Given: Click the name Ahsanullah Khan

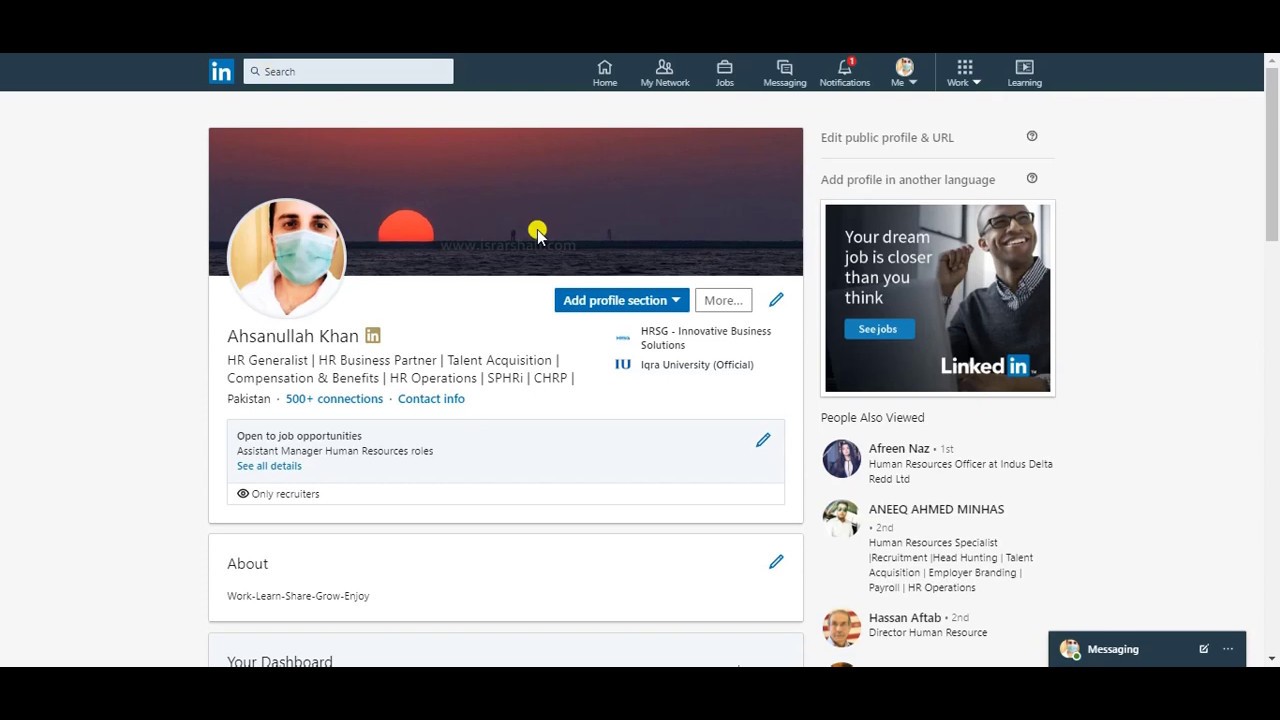Looking at the screenshot, I should 293,336.
